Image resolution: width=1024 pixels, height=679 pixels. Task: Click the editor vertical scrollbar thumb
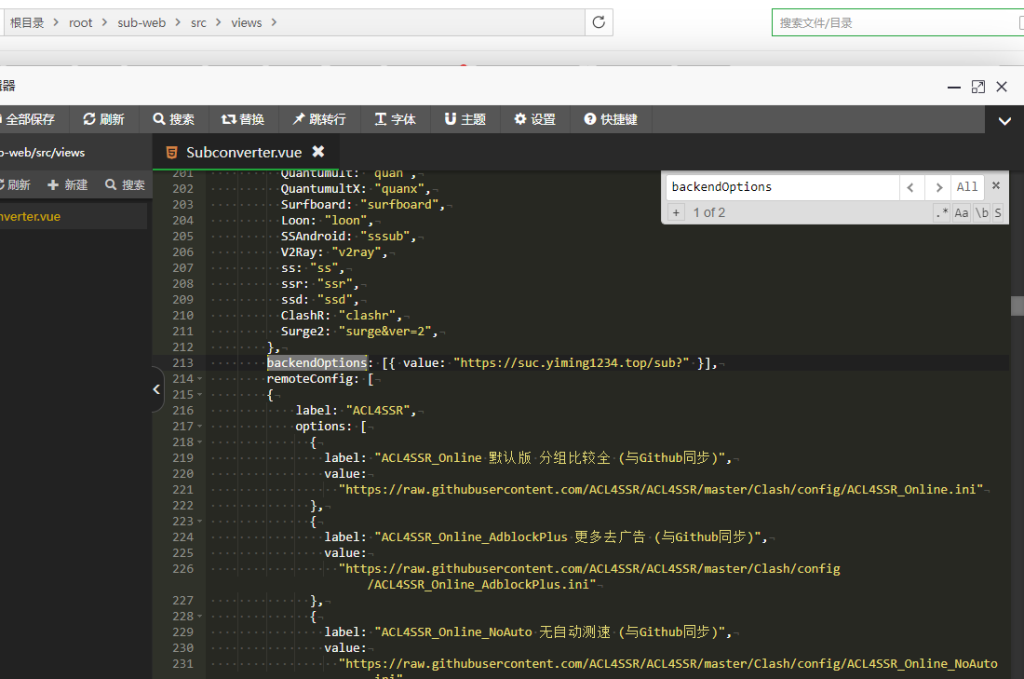click(1017, 306)
